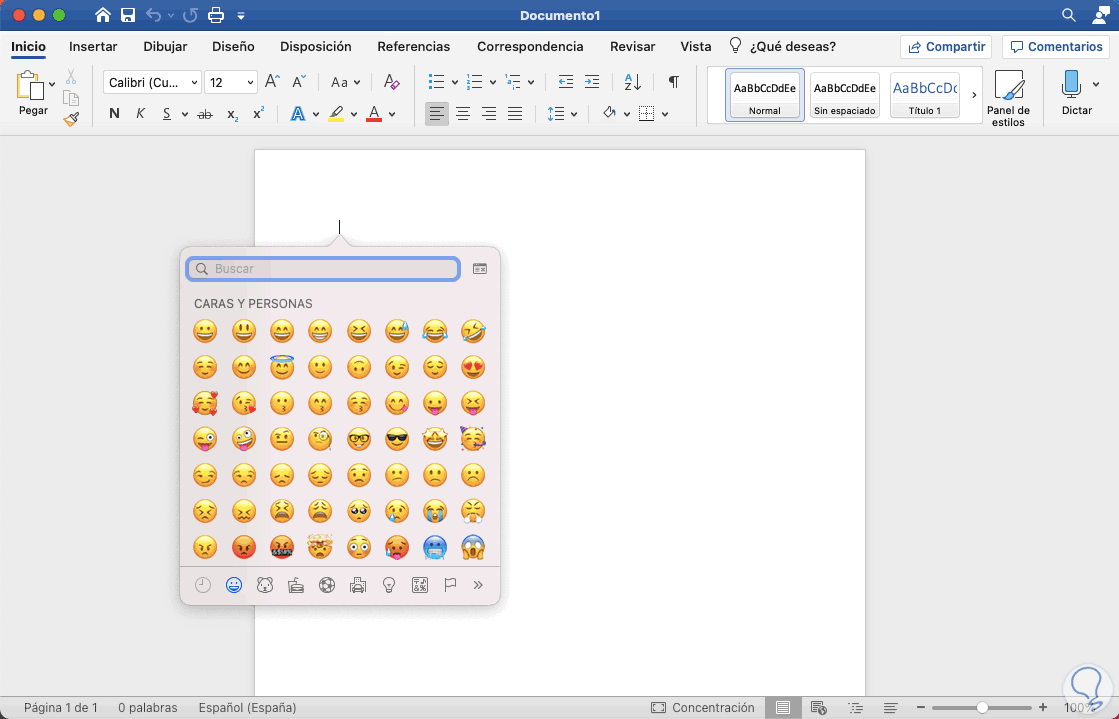Screen dimensions: 1119x719
Task: Click the Comentarios button
Action: pyautogui.click(x=1055, y=47)
